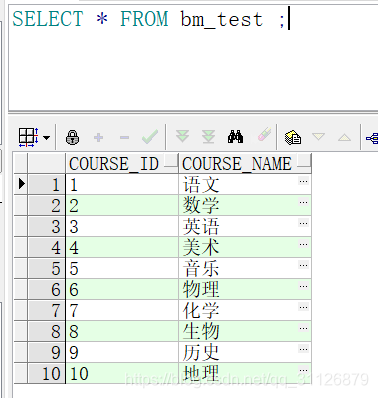
Task: Open the ellipsis editor for 地理
Action: click(303, 370)
